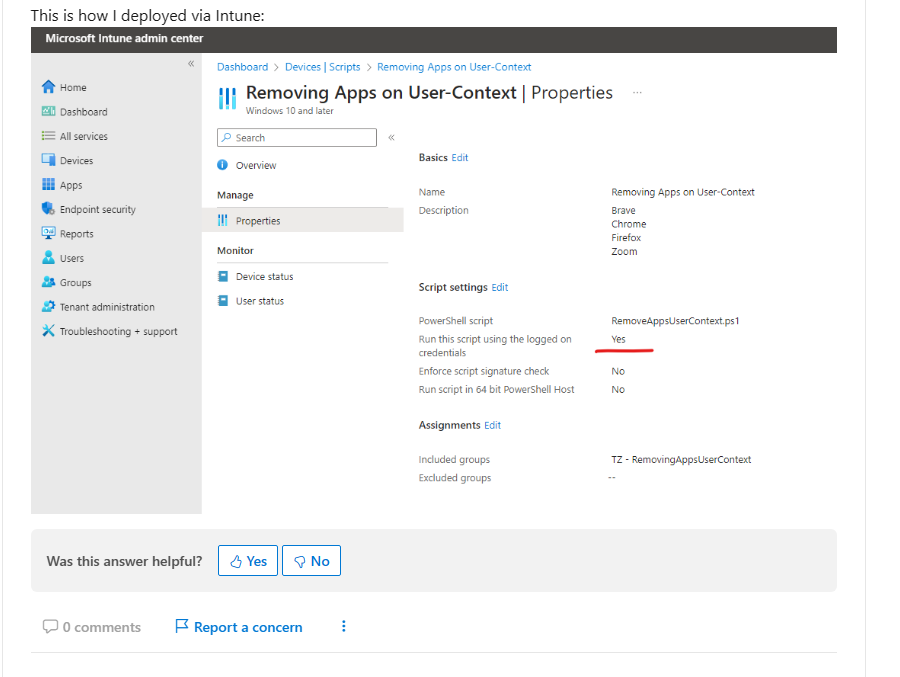Click TZ - RemovingAppsUserContext group name
This screenshot has width=900, height=677.
click(x=681, y=459)
